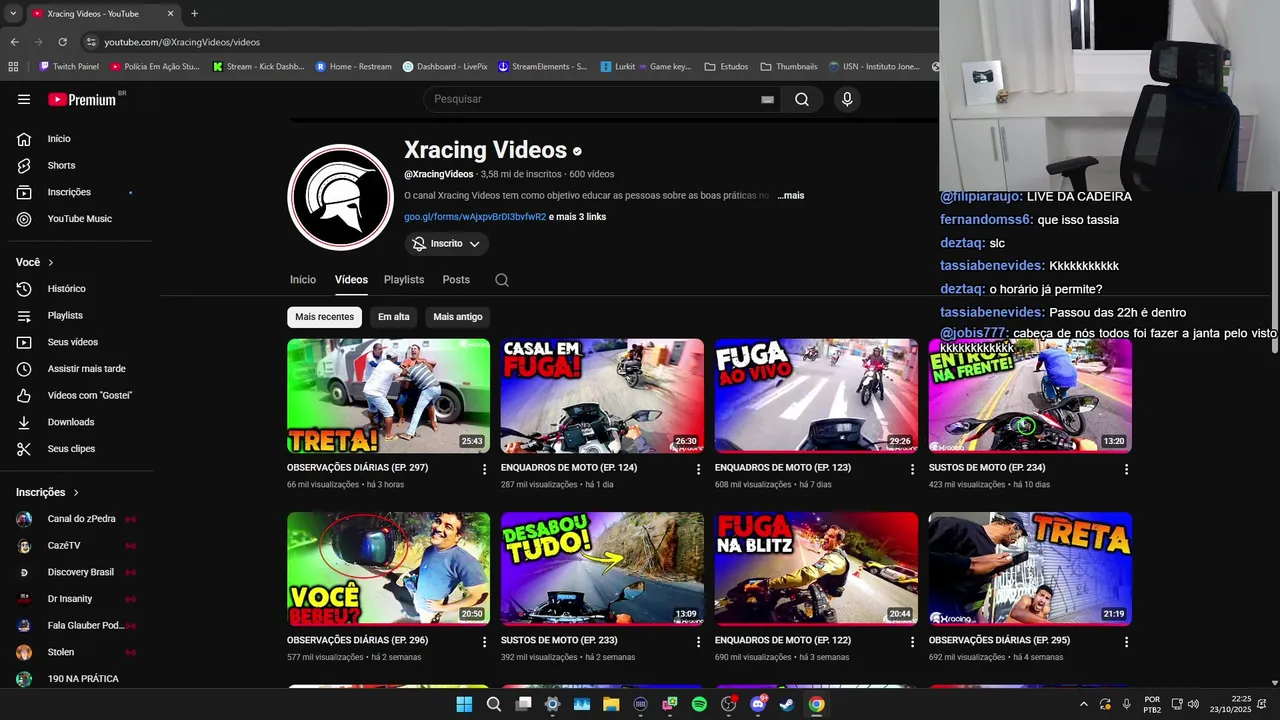Expand the Você section chevron
The width and height of the screenshot is (1280, 720).
pos(51,262)
